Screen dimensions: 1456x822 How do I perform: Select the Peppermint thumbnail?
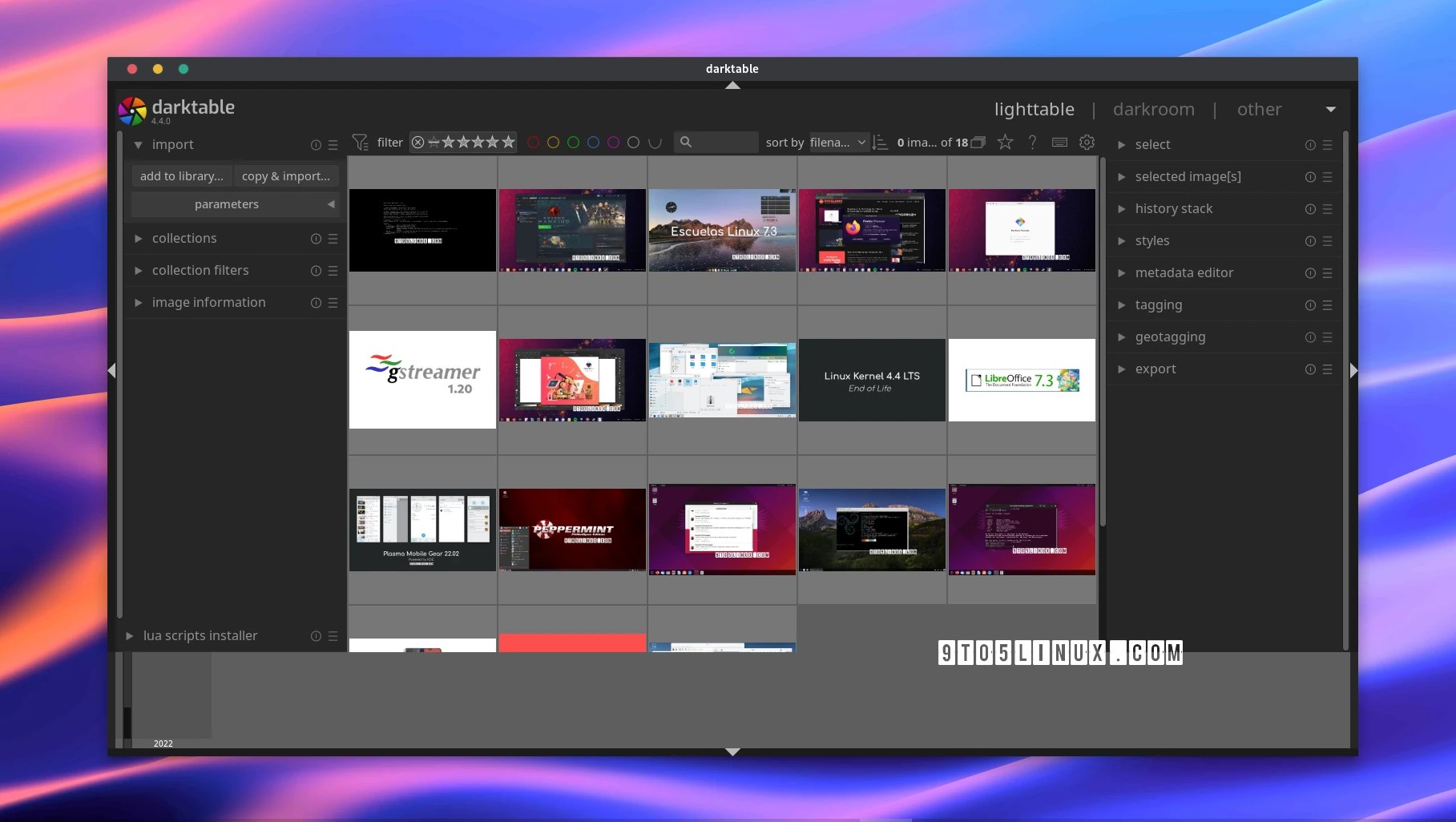tap(572, 530)
